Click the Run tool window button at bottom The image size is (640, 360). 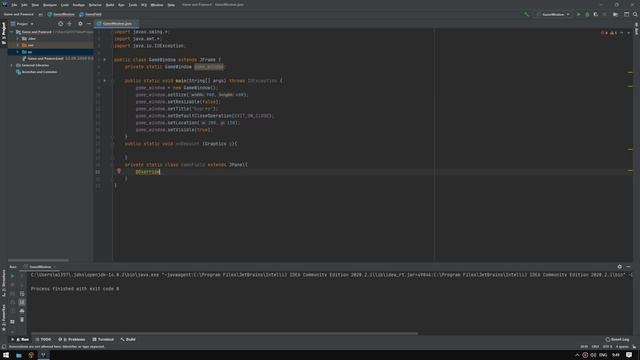20,339
